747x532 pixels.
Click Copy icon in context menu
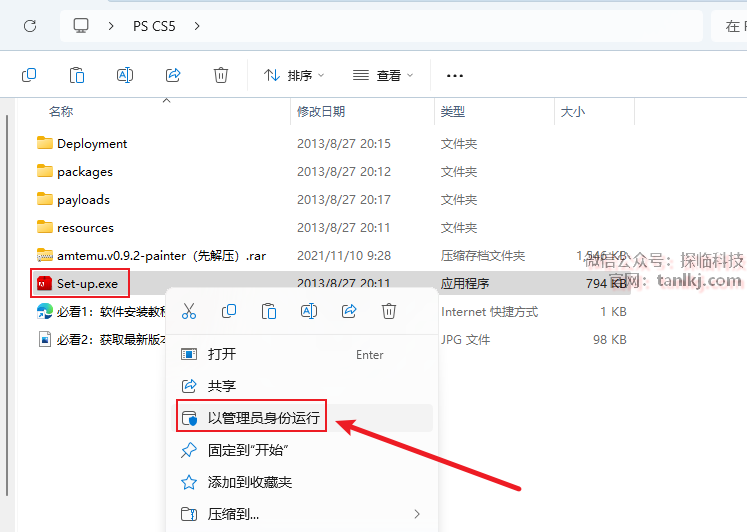click(229, 311)
